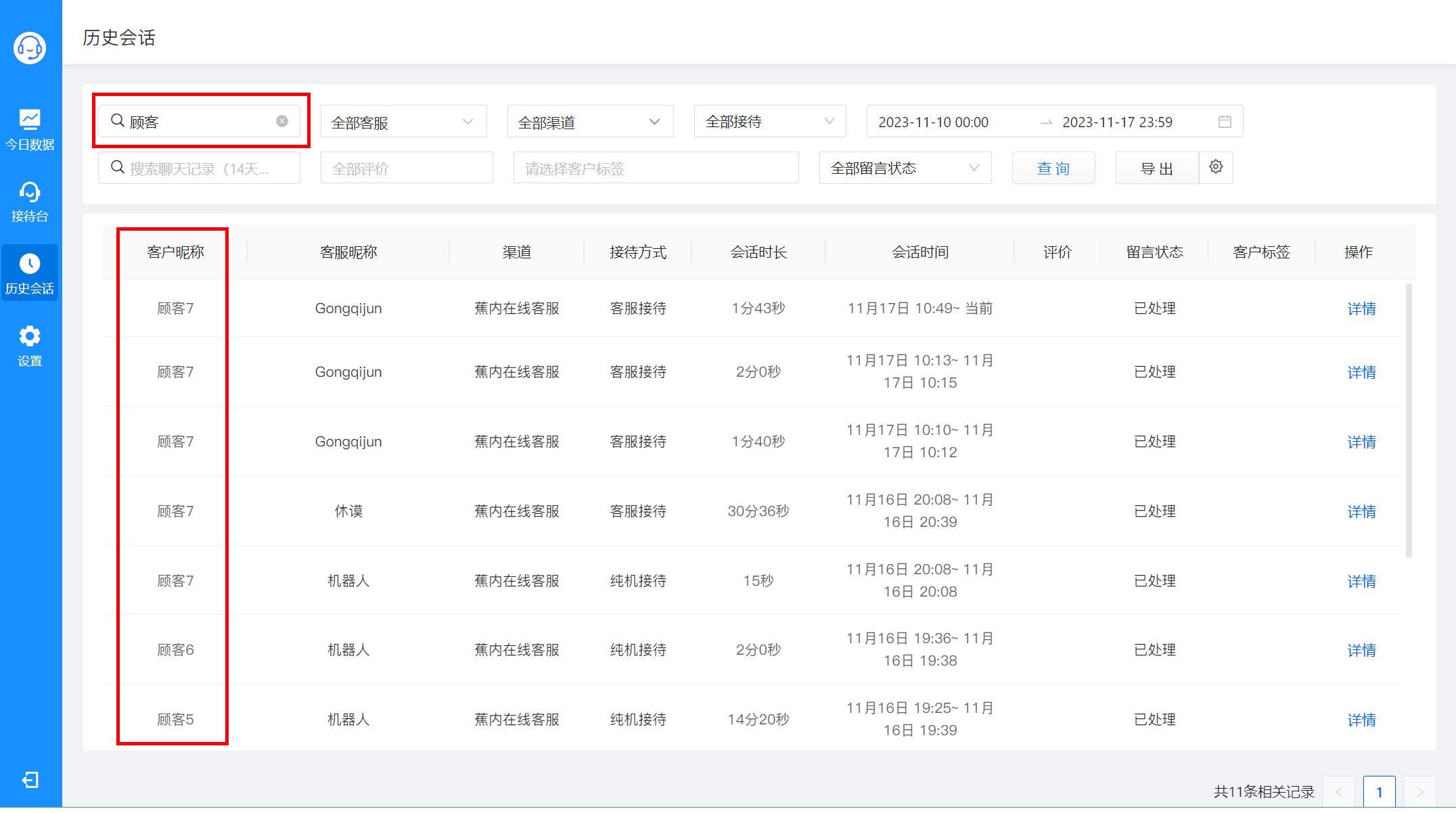The width and height of the screenshot is (1456, 813).
Task: Go to next page arrow
Action: click(x=1420, y=792)
